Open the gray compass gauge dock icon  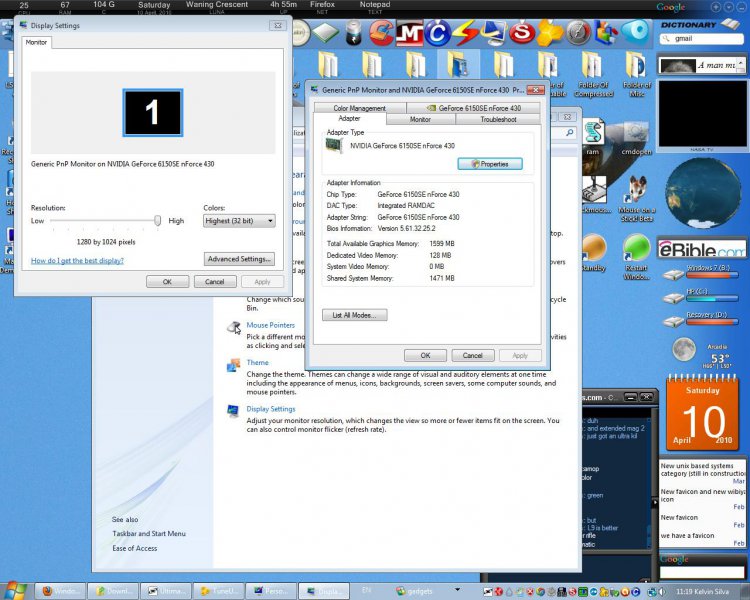tap(578, 33)
